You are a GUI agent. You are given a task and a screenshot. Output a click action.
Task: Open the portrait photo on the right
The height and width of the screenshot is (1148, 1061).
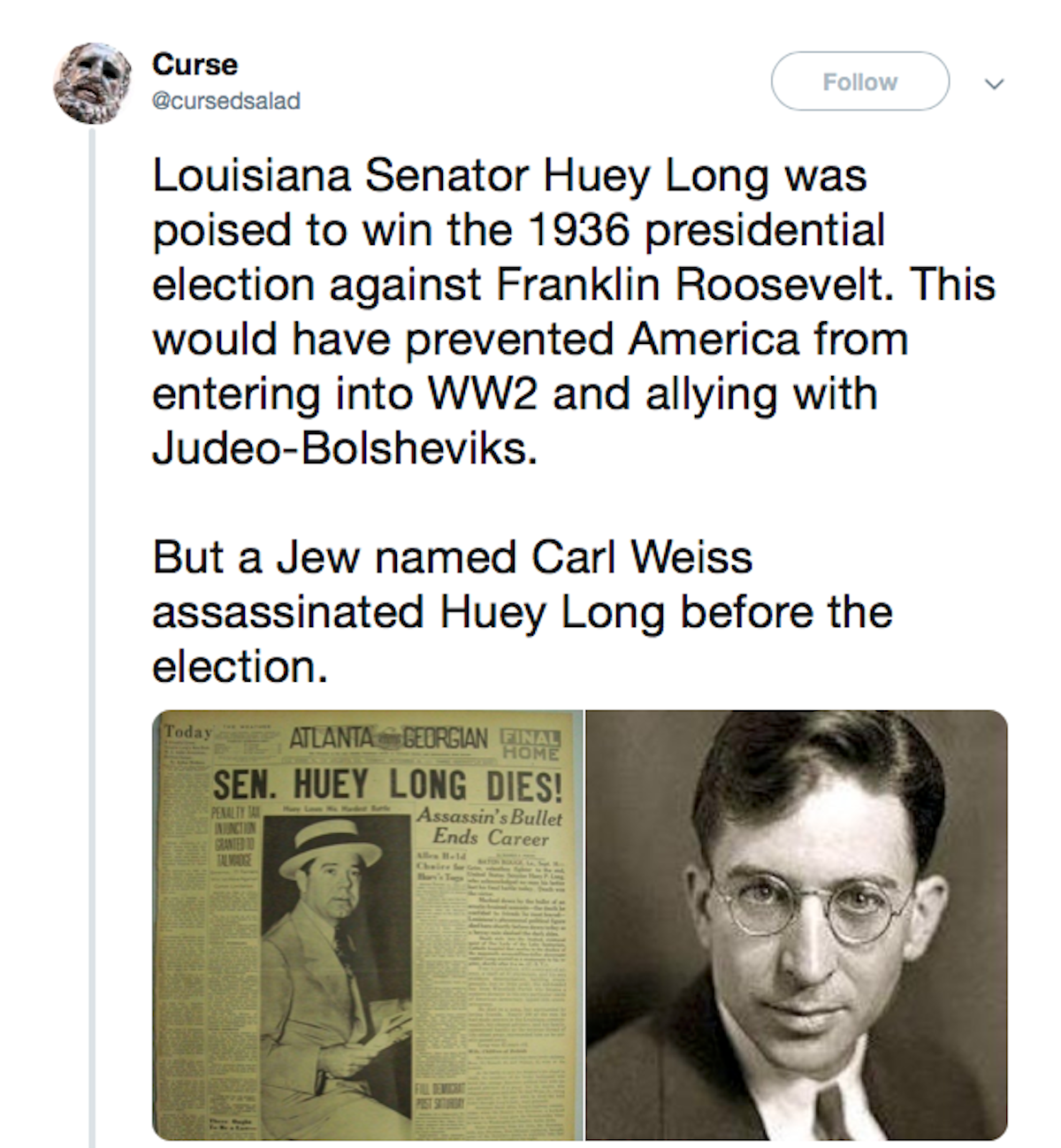796,924
